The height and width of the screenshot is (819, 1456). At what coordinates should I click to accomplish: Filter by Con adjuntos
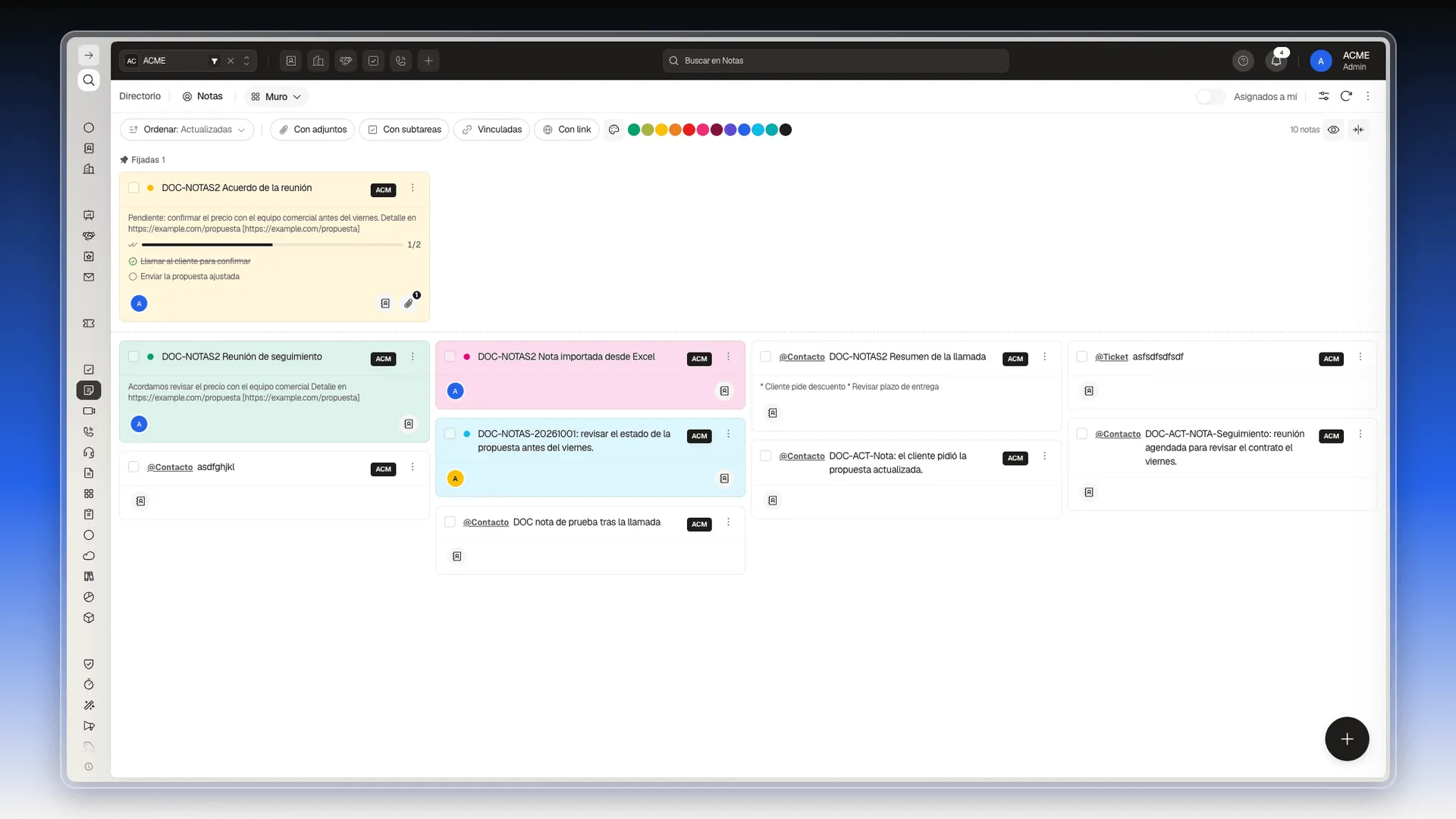coord(312,130)
